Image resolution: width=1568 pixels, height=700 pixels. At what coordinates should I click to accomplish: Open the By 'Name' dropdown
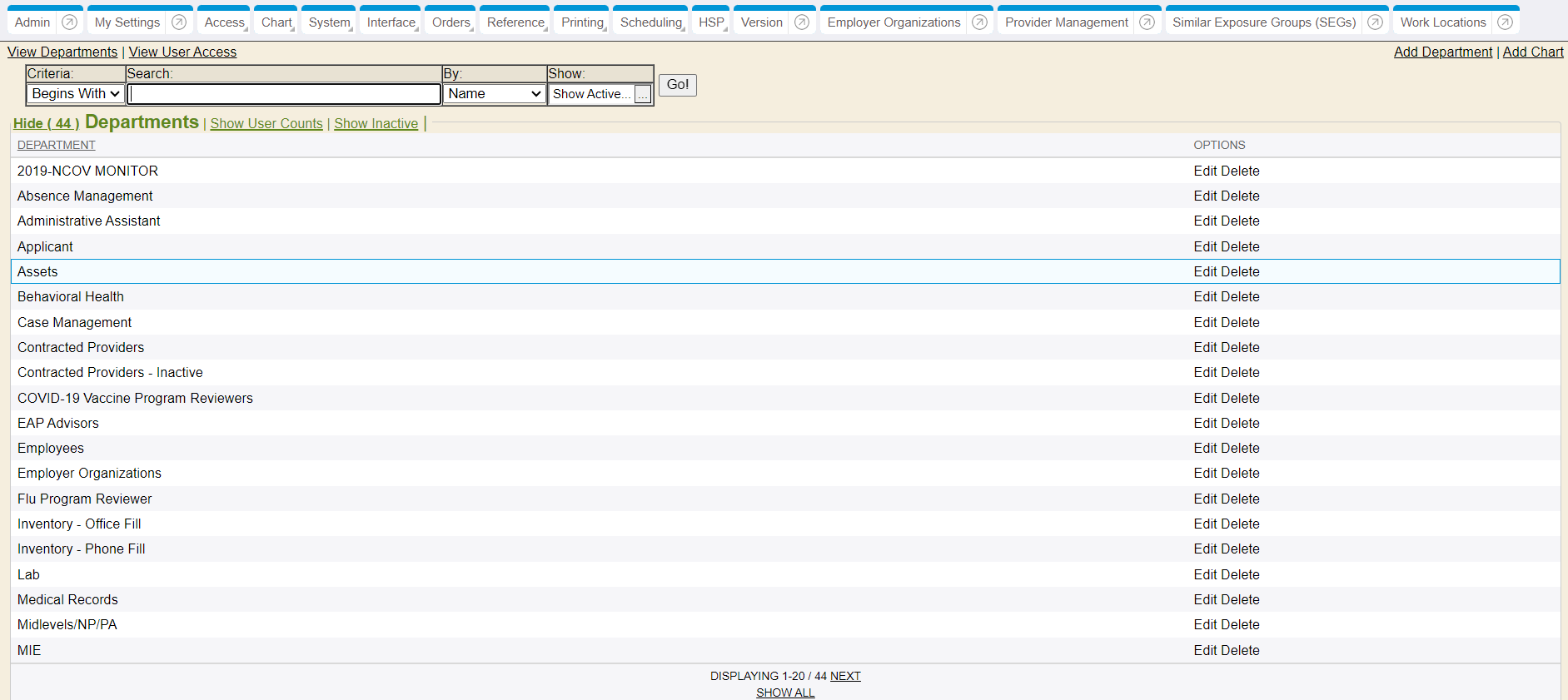click(495, 94)
